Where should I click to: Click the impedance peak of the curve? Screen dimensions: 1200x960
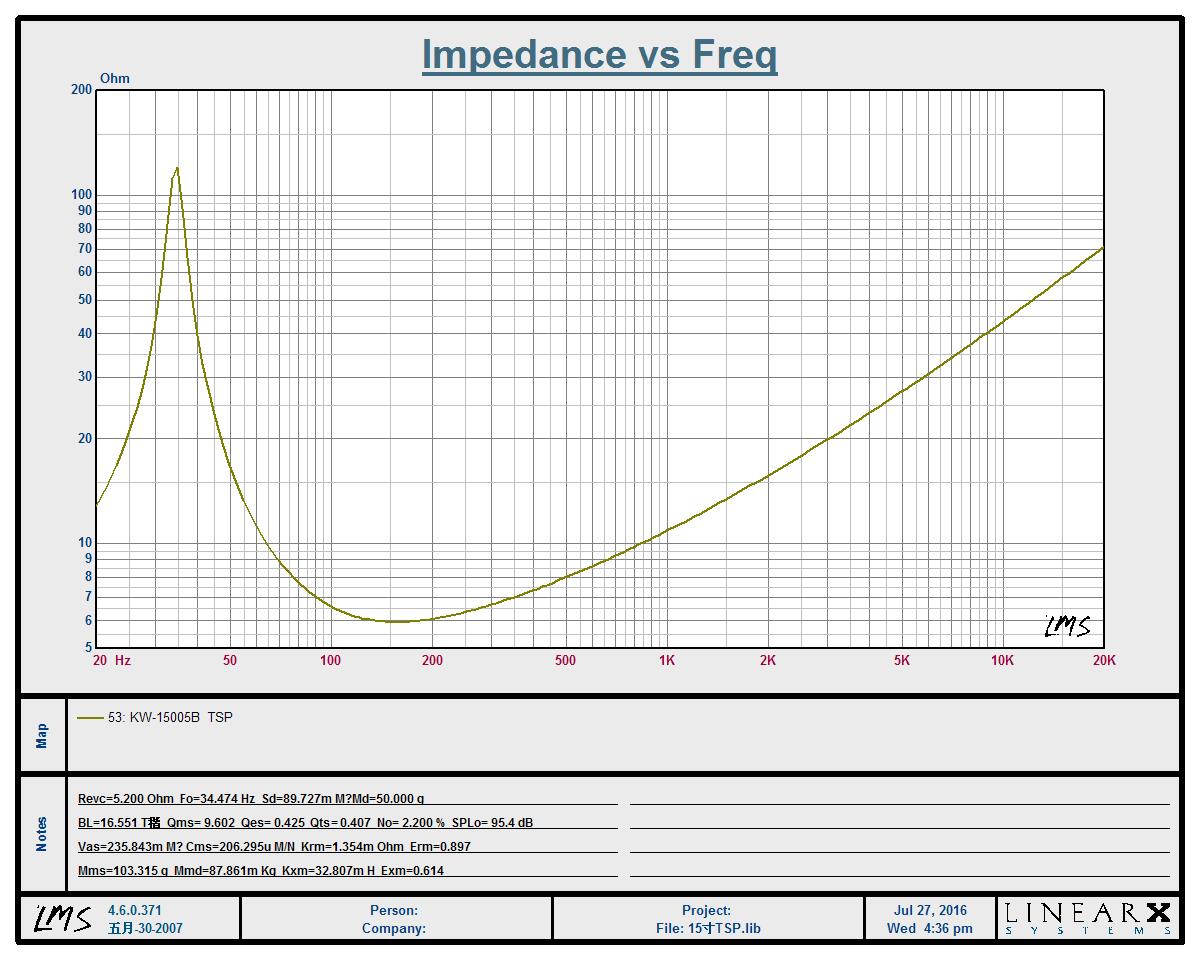[177, 169]
